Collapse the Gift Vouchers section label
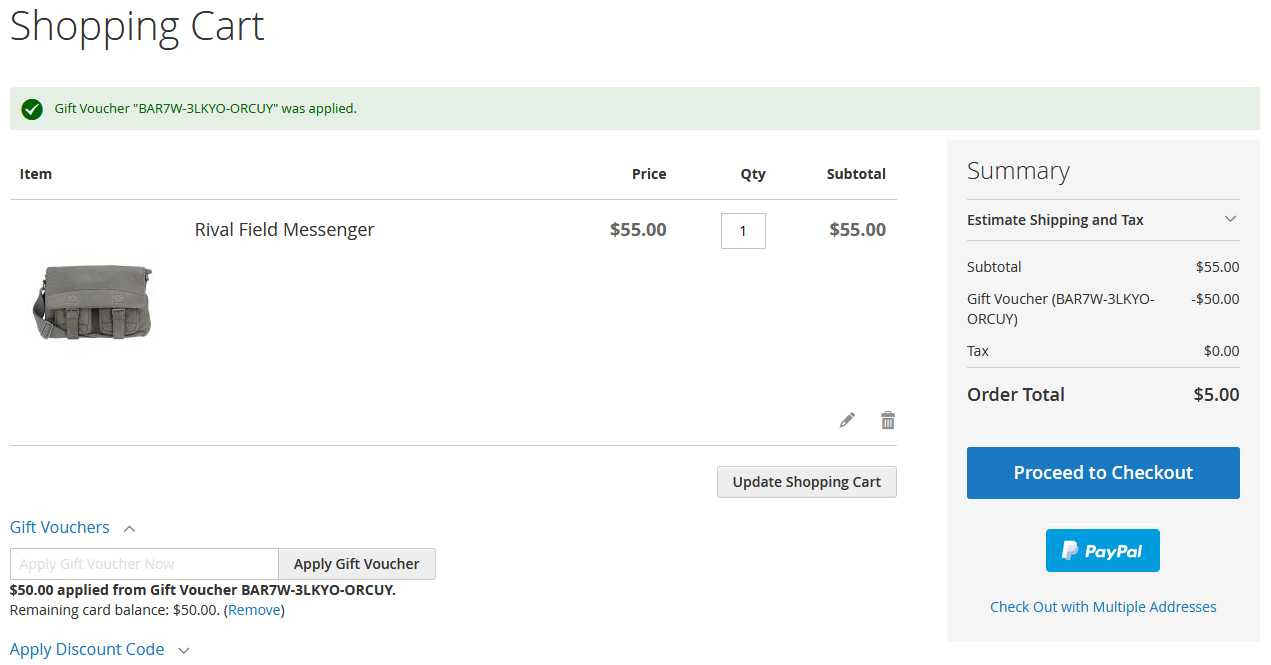 tap(60, 528)
